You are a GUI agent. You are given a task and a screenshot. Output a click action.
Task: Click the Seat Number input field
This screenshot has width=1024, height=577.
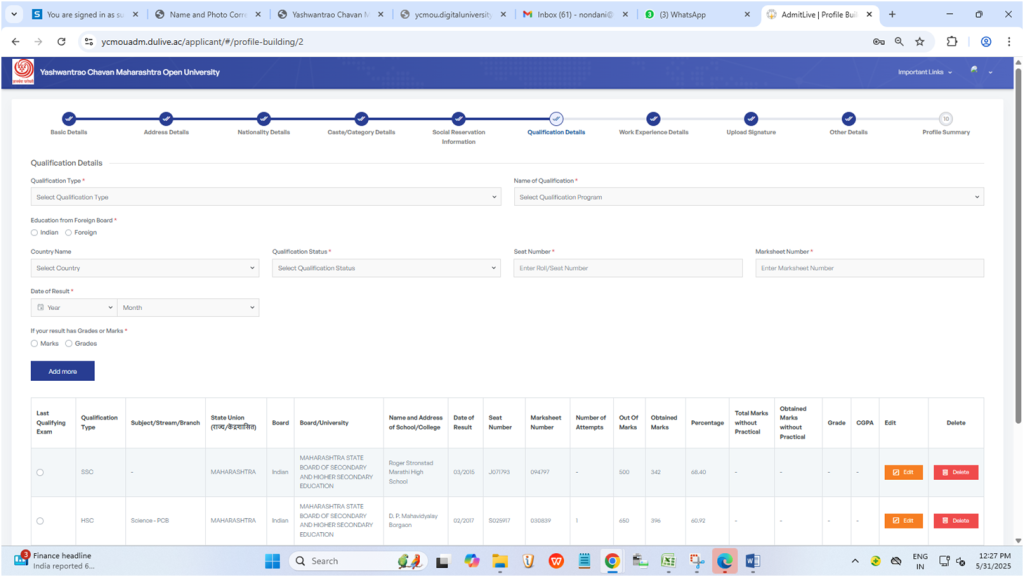627,268
